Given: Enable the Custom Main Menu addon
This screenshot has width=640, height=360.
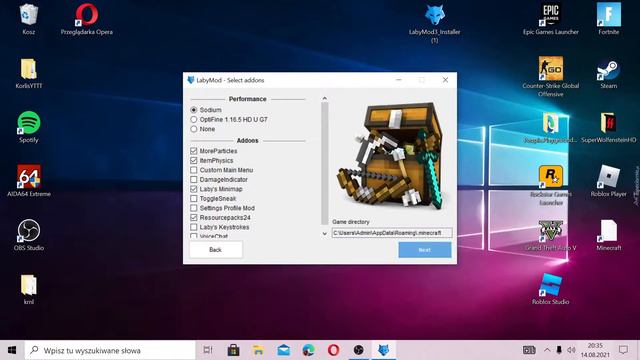Looking at the screenshot, I should [193, 170].
